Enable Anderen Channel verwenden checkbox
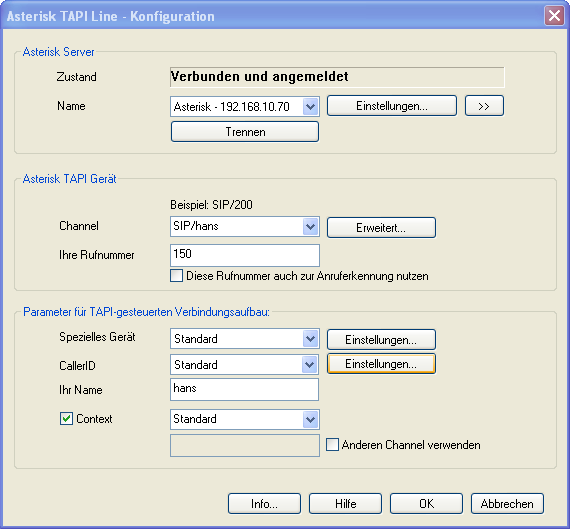570x529 pixels. pyautogui.click(x=332, y=444)
